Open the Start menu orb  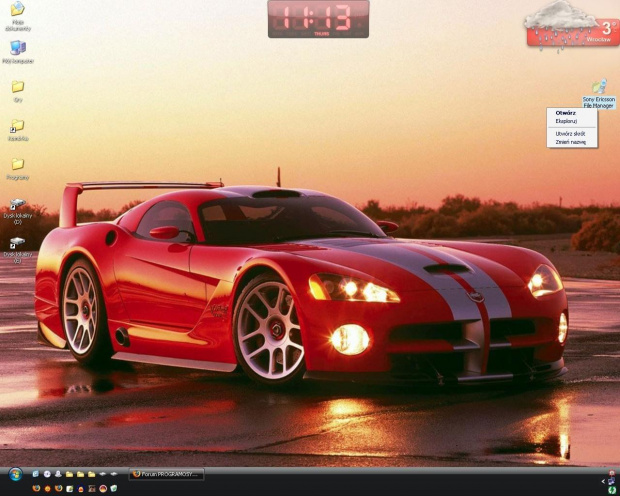[x=15, y=474]
